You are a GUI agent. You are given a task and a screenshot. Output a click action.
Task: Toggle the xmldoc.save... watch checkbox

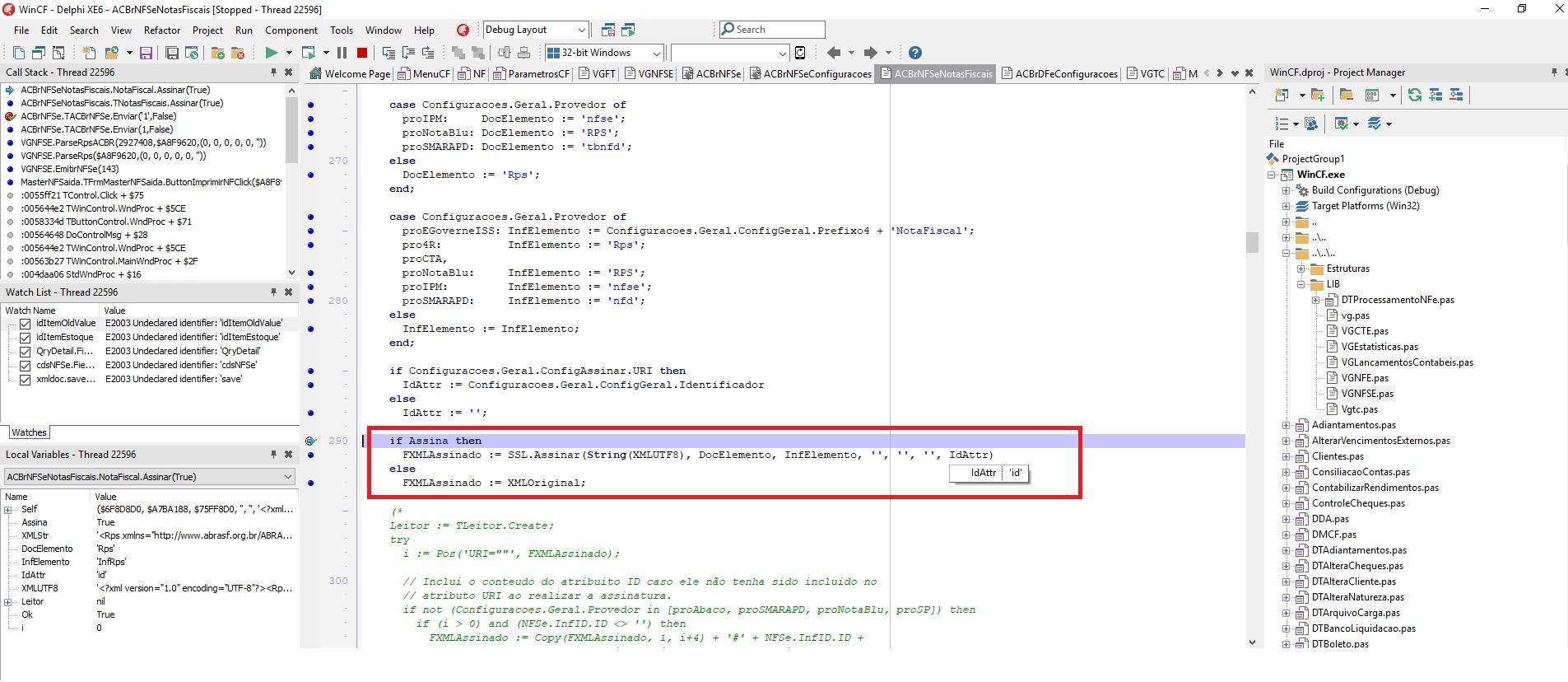click(26, 380)
